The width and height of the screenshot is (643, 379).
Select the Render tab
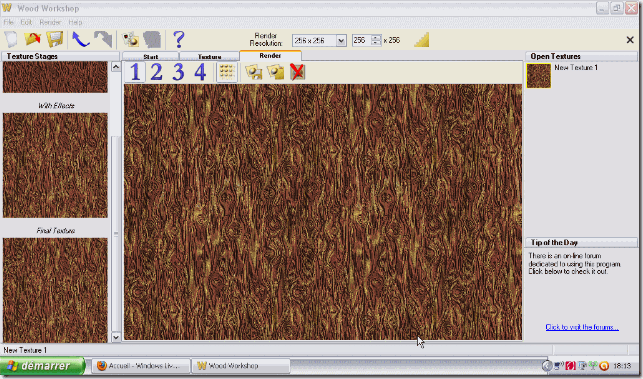[270, 55]
